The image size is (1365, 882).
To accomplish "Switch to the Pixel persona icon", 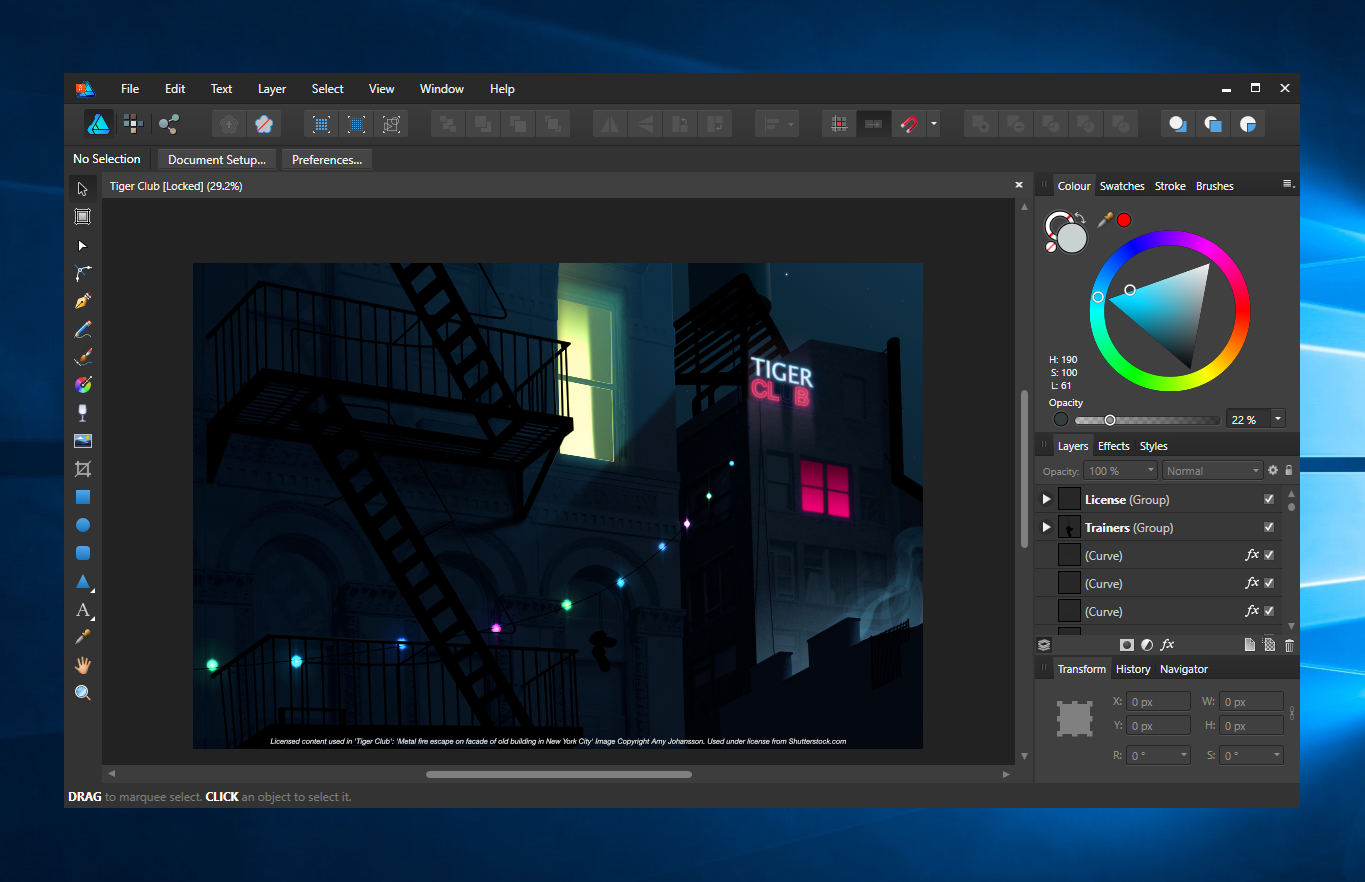I will [x=133, y=124].
